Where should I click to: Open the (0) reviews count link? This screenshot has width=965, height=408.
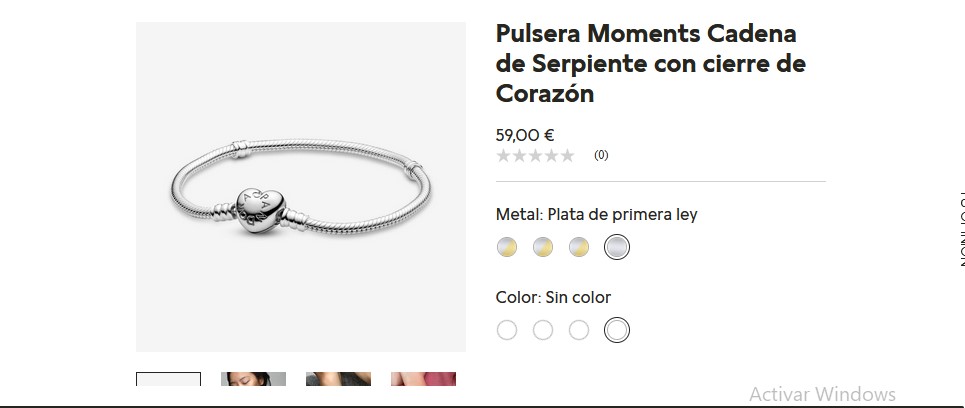click(601, 156)
